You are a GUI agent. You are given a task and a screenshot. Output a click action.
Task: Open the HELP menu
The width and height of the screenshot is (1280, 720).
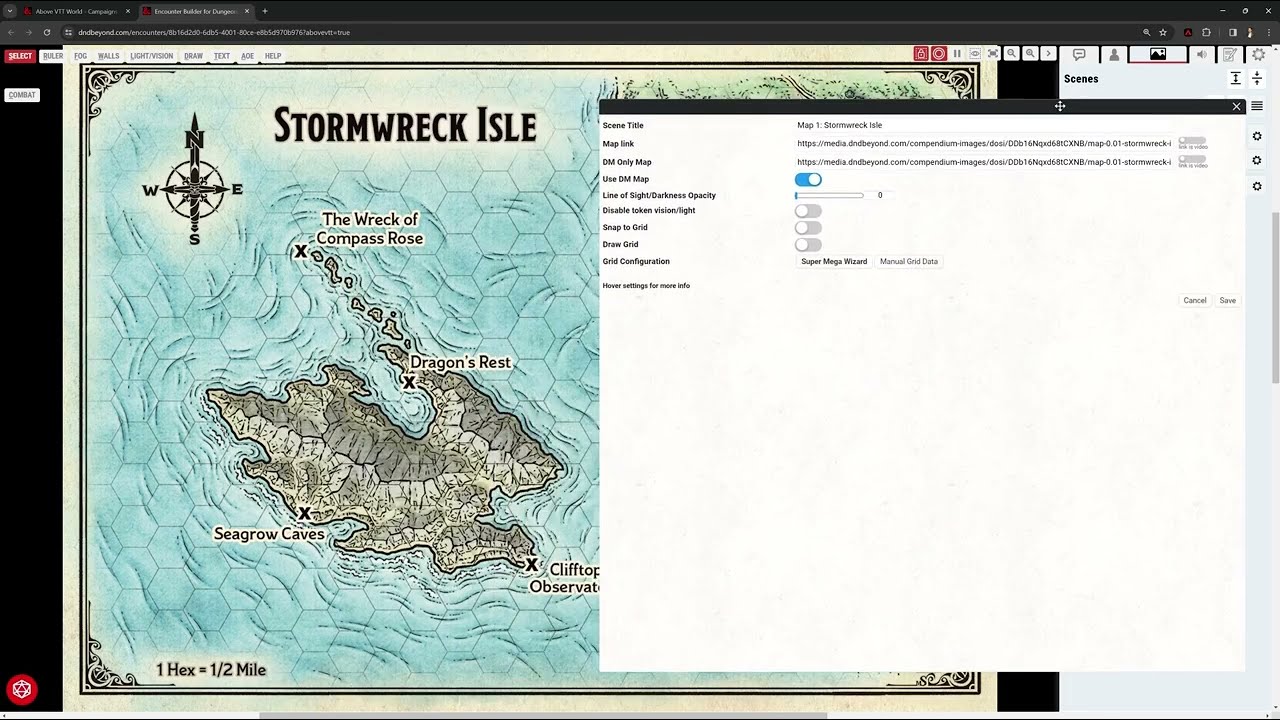click(273, 56)
